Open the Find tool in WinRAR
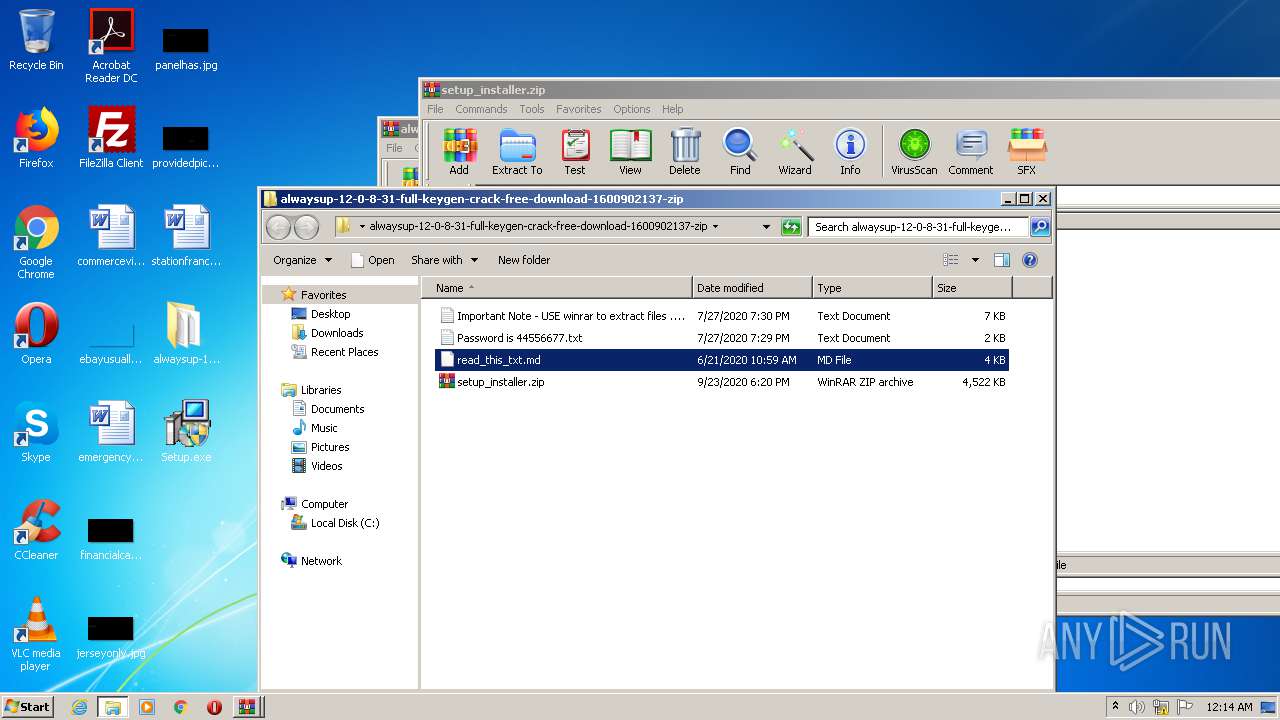 click(740, 152)
